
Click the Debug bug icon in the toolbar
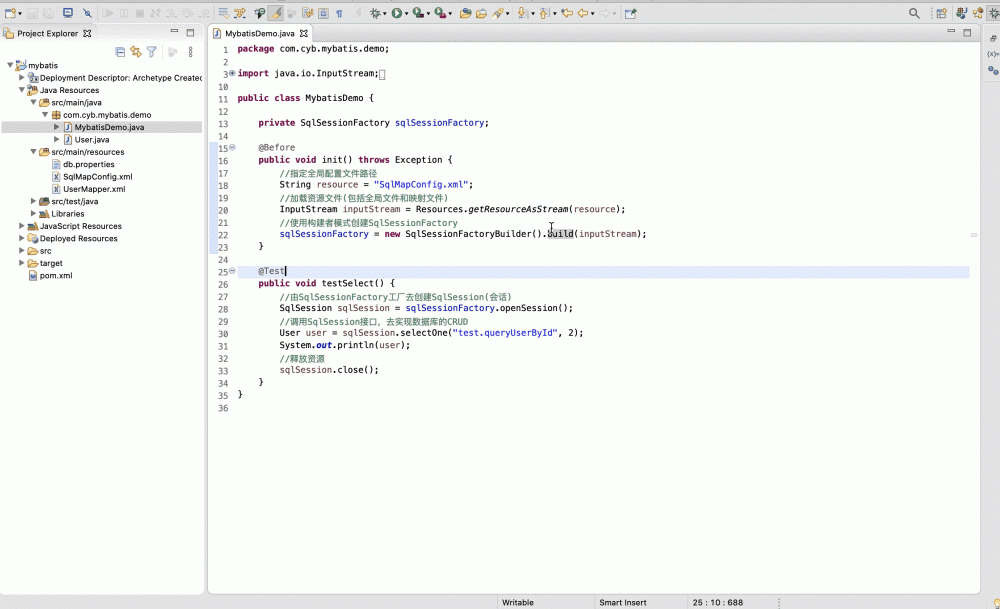[376, 14]
